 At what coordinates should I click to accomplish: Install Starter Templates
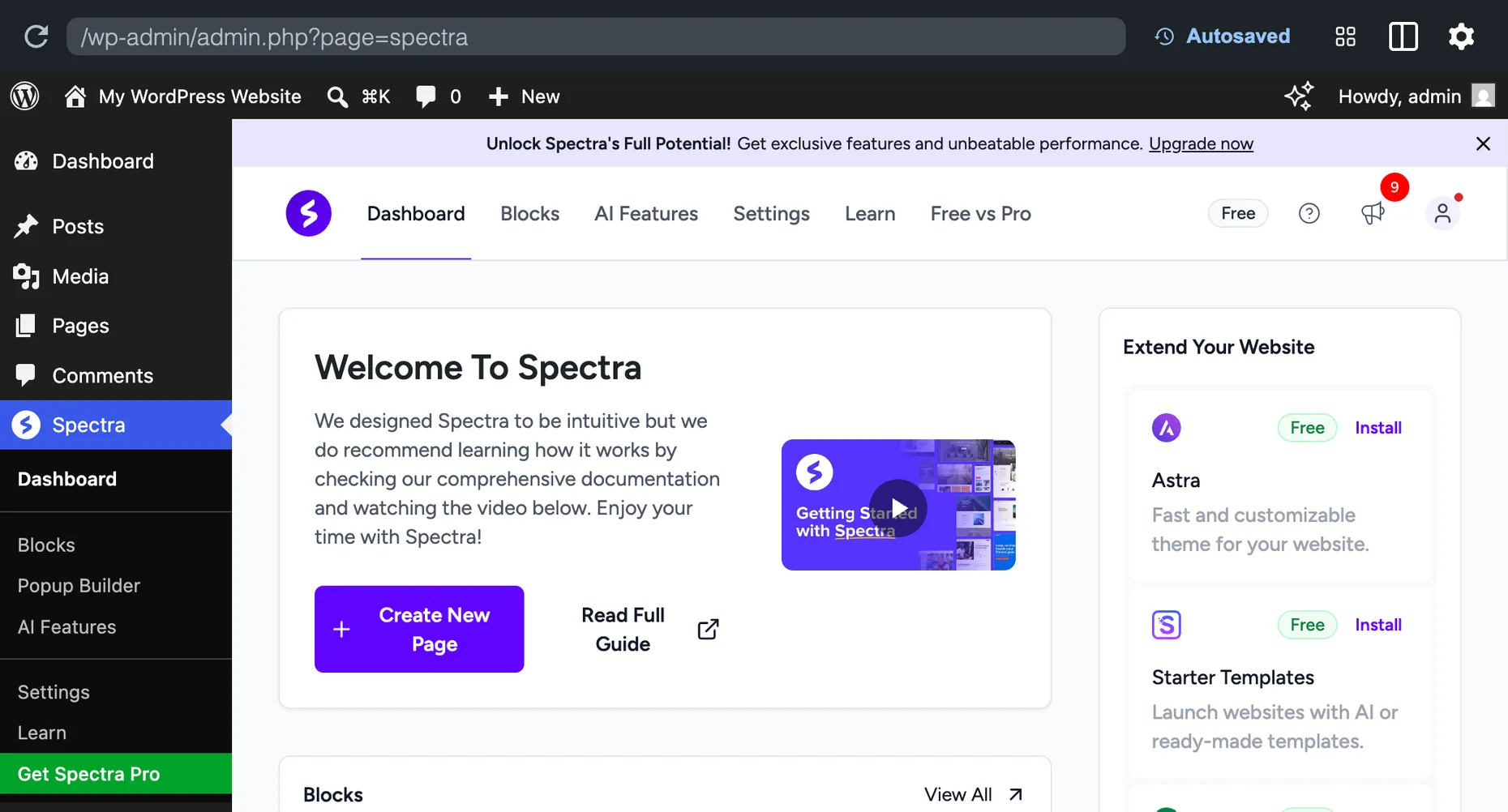pos(1378,625)
